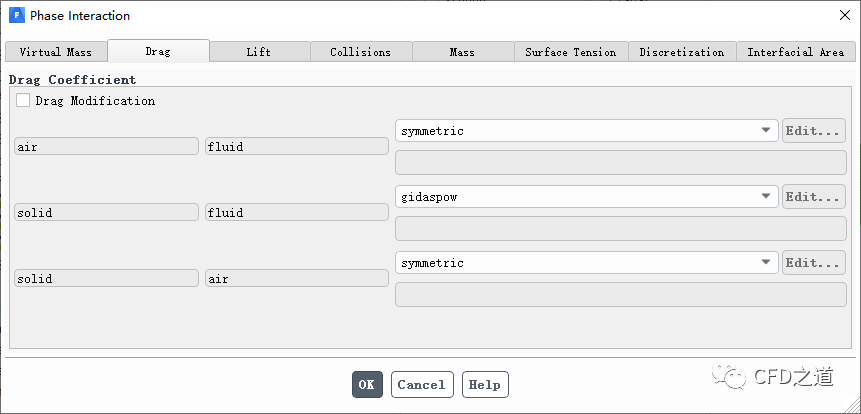Click the empty field below gidaspow dropdown
This screenshot has height=414, width=861.
(x=620, y=228)
